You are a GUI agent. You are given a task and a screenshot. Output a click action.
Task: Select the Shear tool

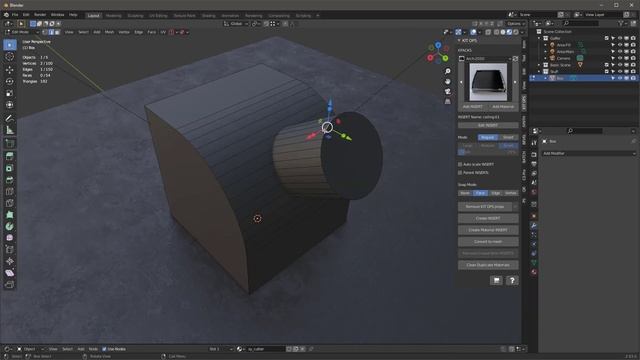(x=10, y=273)
